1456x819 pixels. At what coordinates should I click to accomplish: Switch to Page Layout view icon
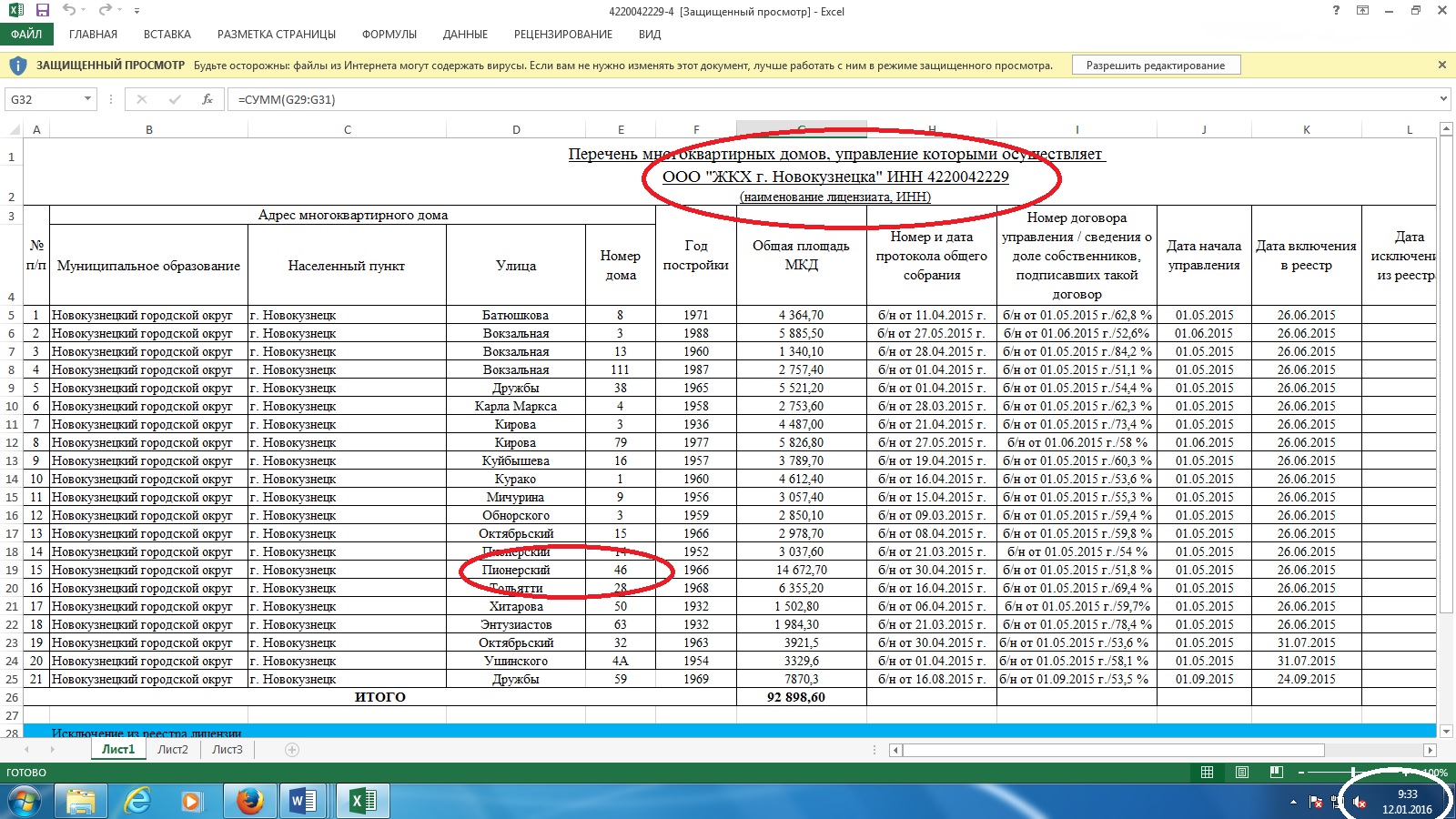1242,773
